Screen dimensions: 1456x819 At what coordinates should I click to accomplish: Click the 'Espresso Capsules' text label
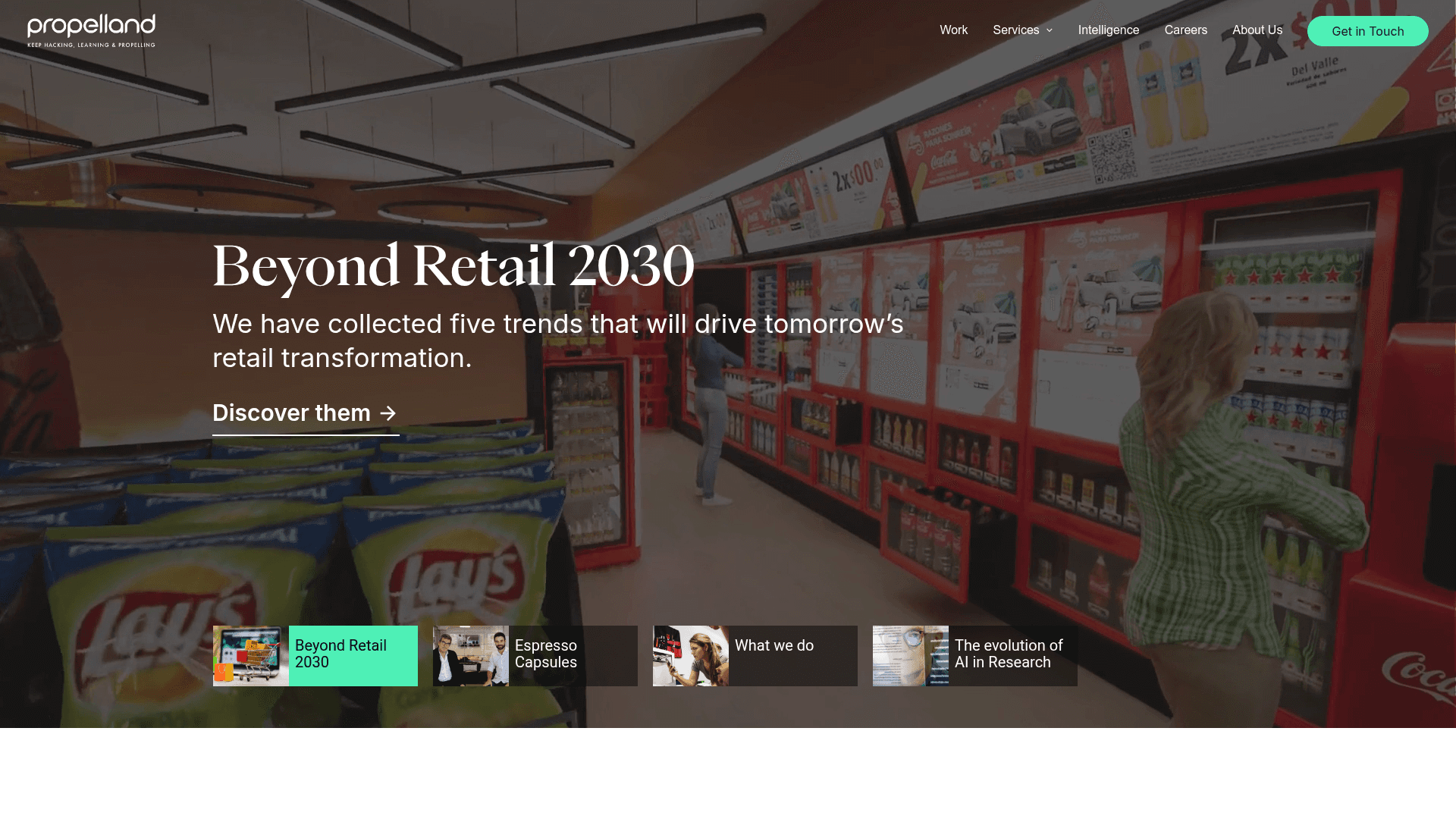[545, 654]
